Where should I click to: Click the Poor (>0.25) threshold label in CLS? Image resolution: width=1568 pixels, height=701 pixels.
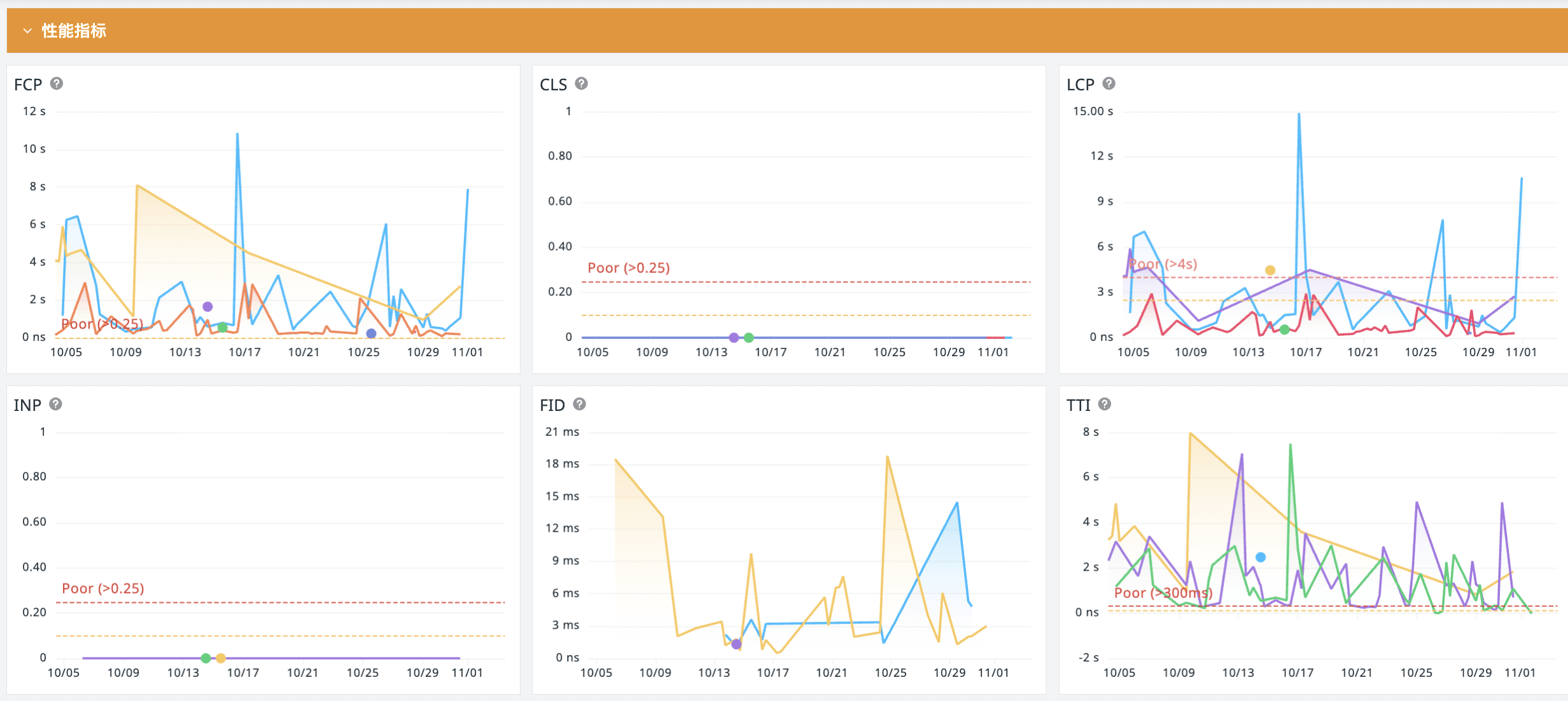click(628, 268)
